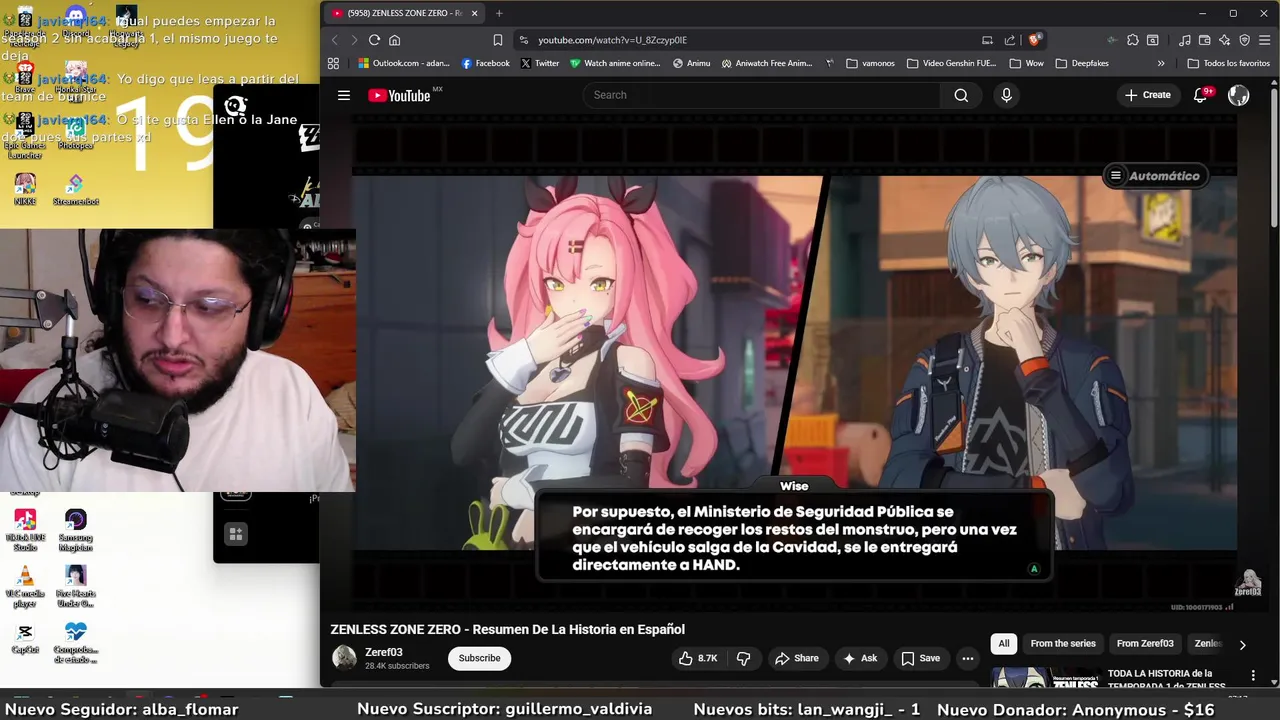
Task: Click the YouTube search magnifier button
Action: [961, 95]
